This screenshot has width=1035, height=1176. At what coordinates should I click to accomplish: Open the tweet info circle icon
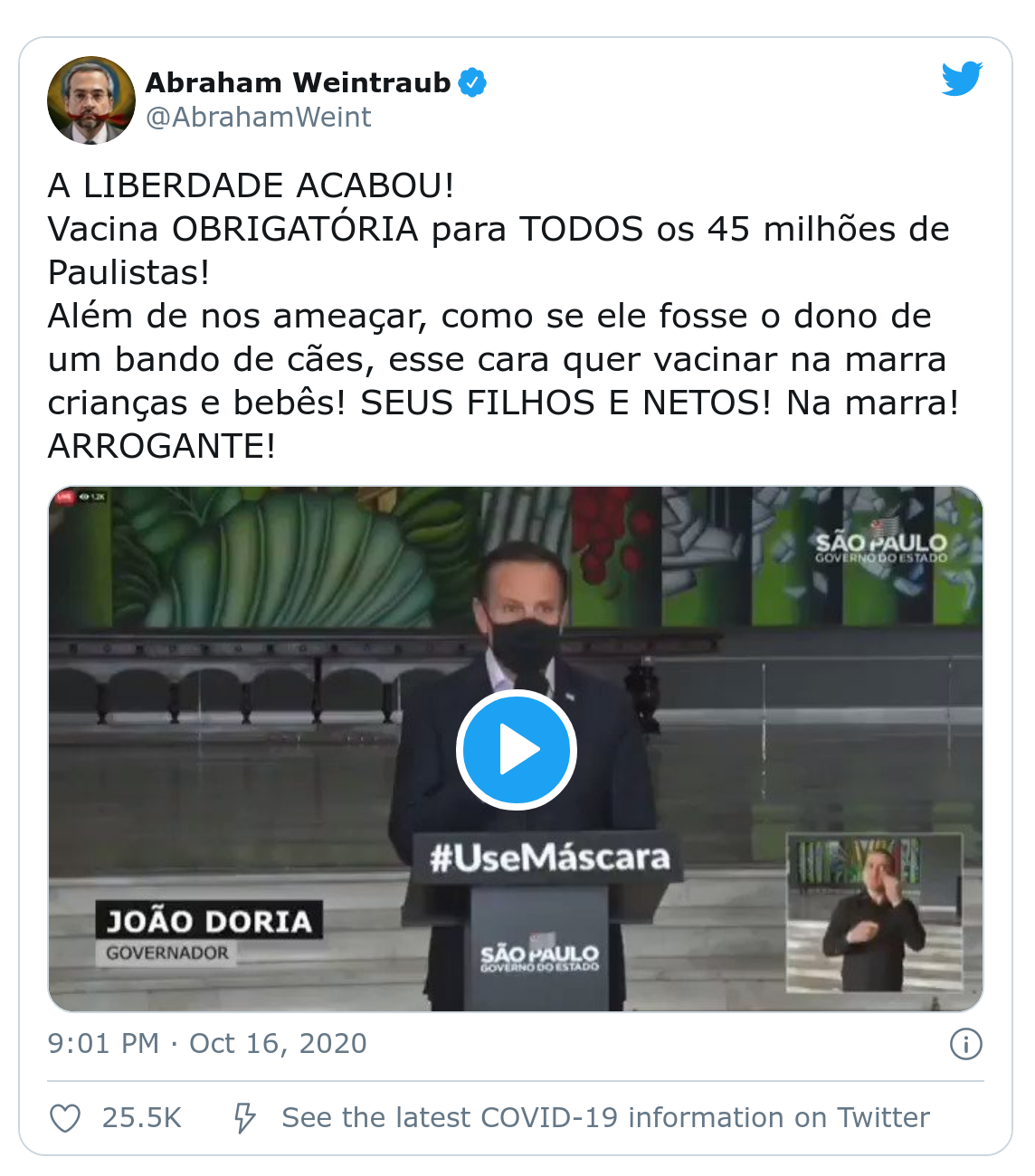coord(966,1044)
